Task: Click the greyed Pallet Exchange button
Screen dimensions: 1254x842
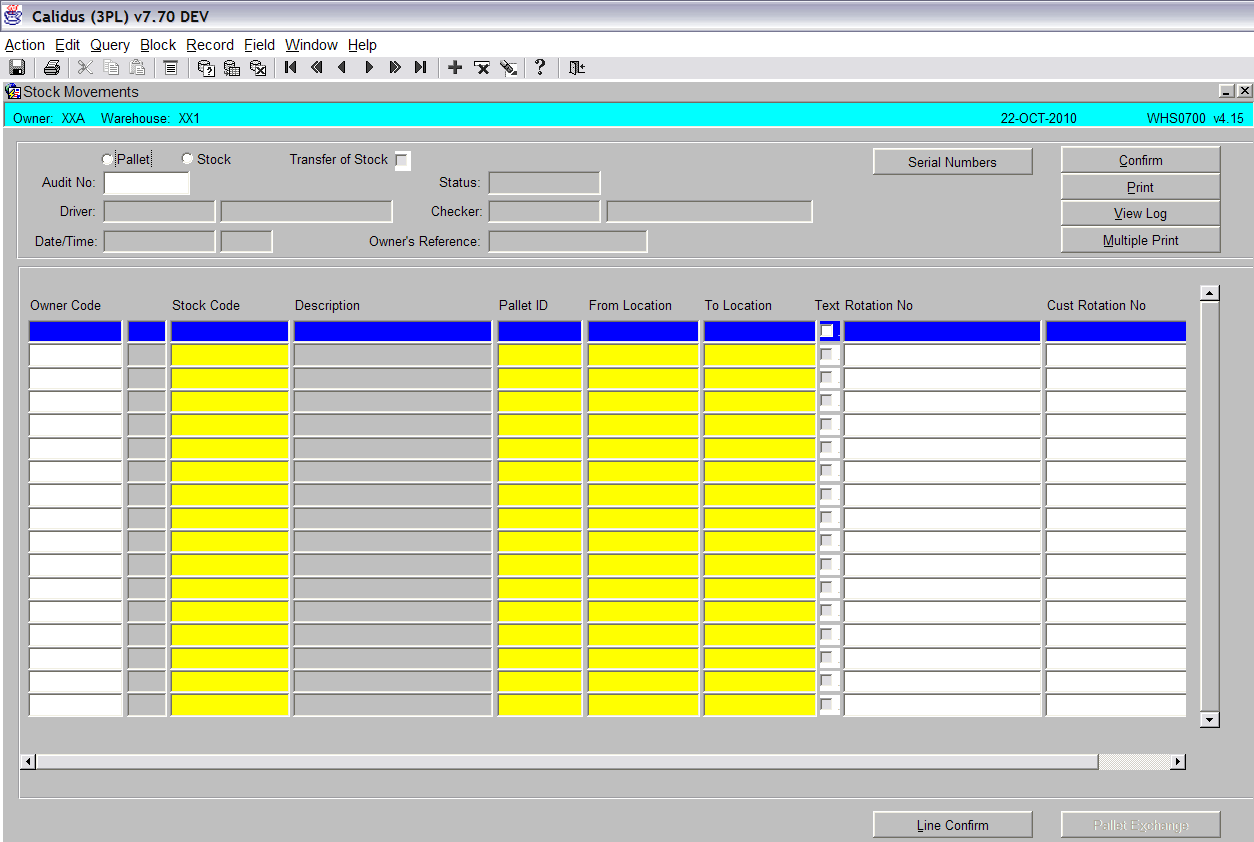Action: click(1140, 825)
